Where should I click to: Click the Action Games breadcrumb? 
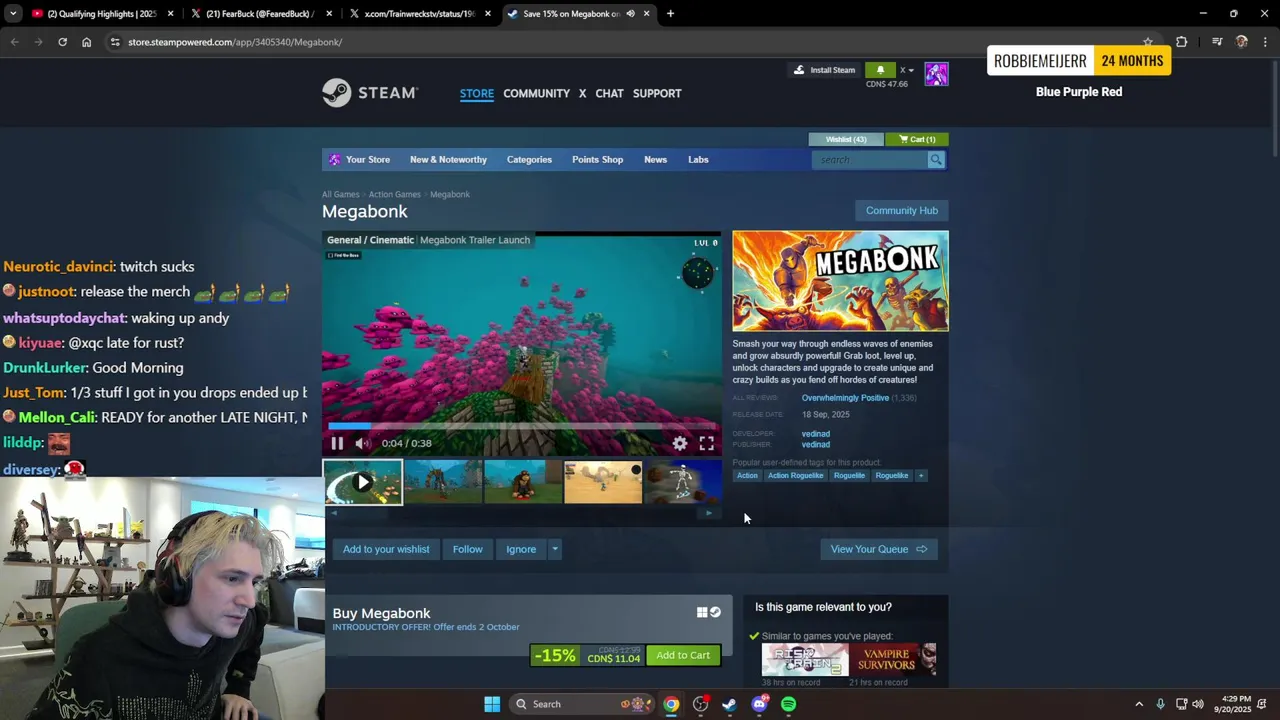(394, 195)
